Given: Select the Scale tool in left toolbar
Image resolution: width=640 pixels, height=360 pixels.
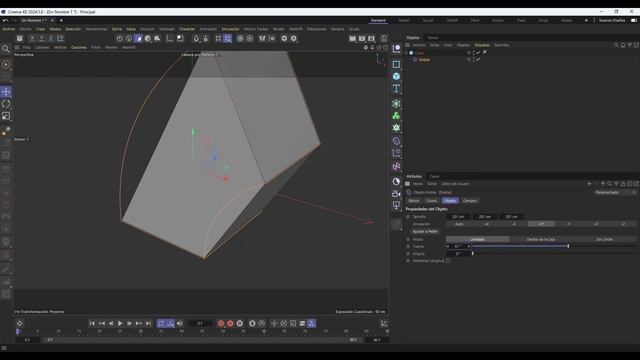Looking at the screenshot, I should click(6, 116).
